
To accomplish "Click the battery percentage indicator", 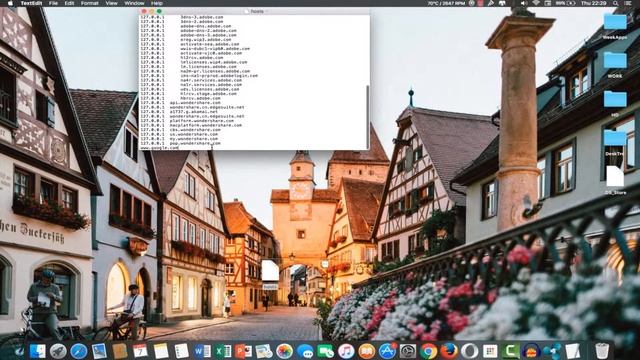I will tap(565, 3).
